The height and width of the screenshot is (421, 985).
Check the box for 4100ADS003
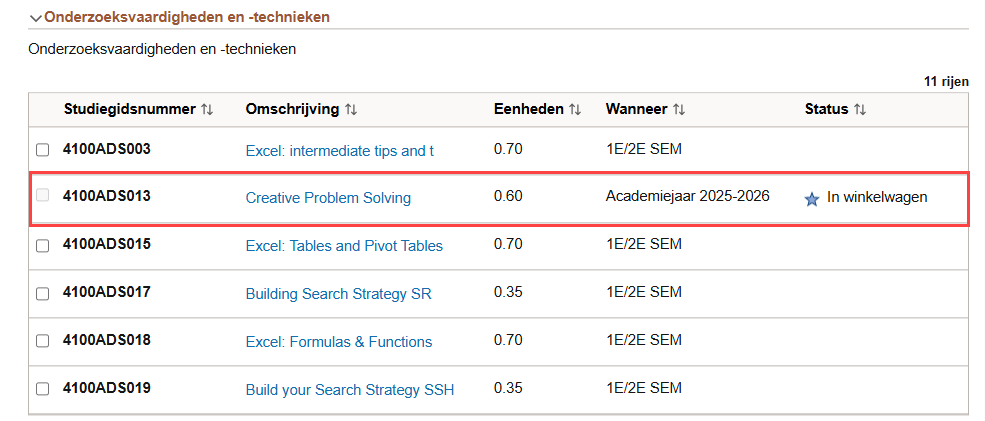click(x=42, y=150)
